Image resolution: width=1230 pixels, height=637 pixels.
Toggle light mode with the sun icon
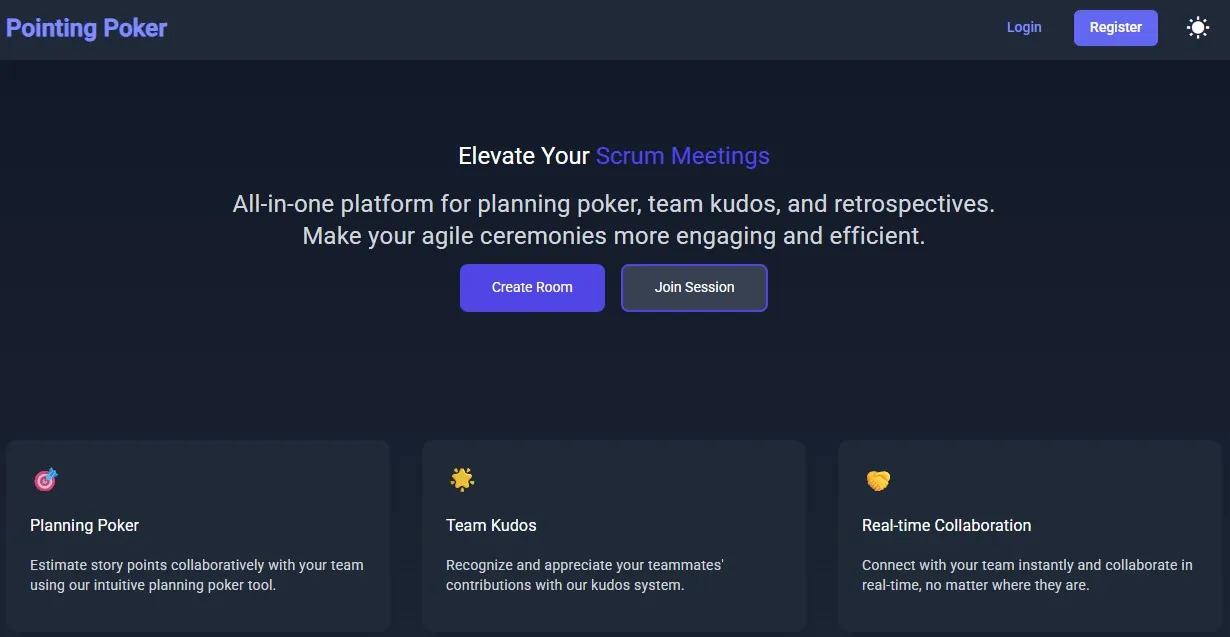pyautogui.click(x=1198, y=28)
